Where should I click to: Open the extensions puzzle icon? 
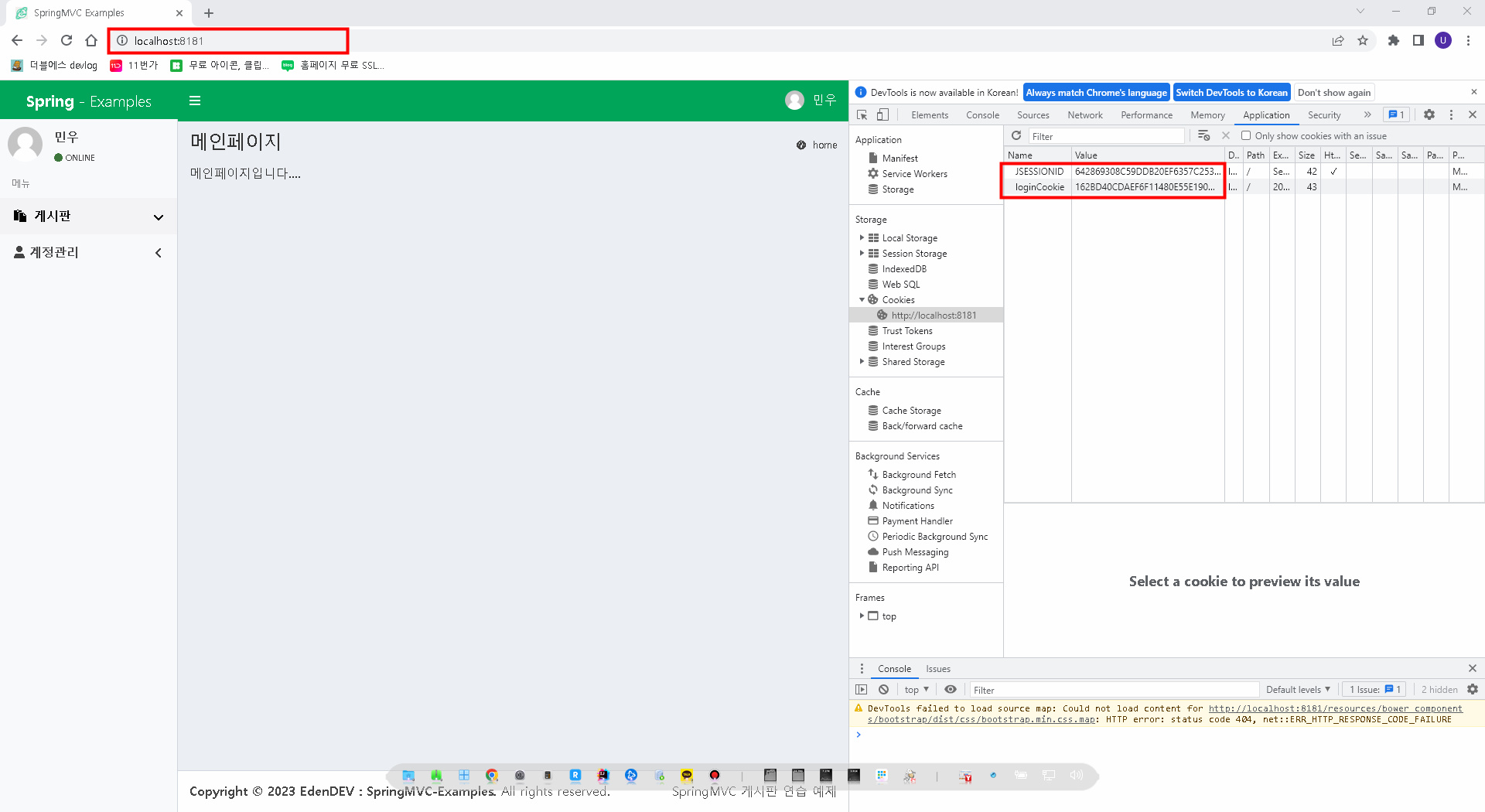(1394, 40)
